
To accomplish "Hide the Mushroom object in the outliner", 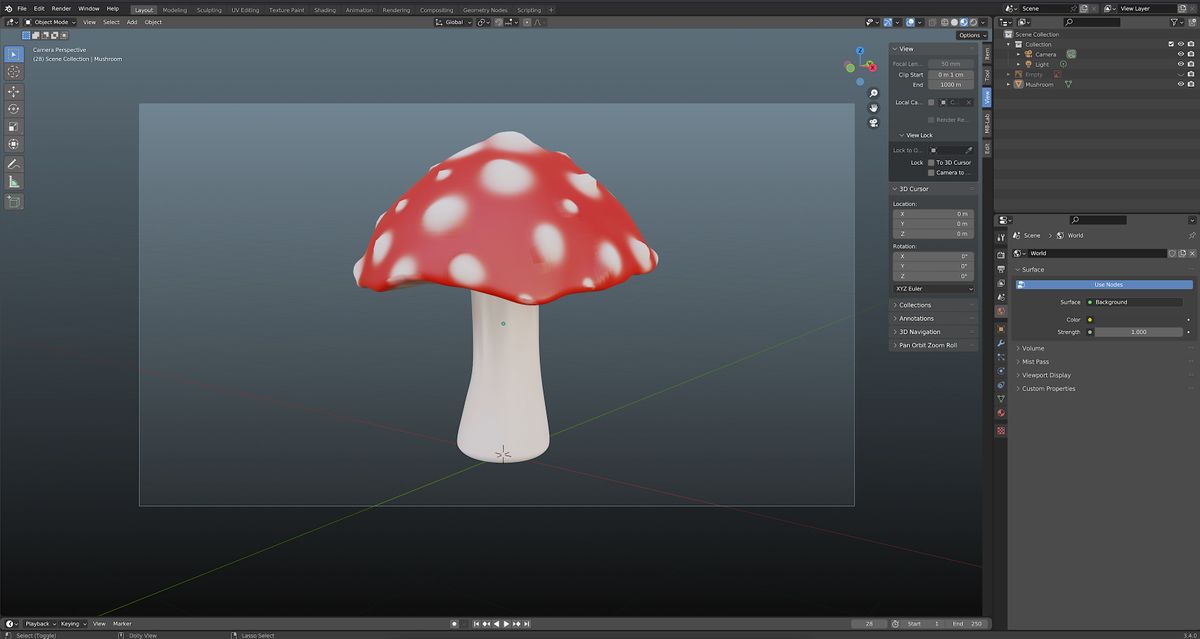I will pyautogui.click(x=1181, y=84).
